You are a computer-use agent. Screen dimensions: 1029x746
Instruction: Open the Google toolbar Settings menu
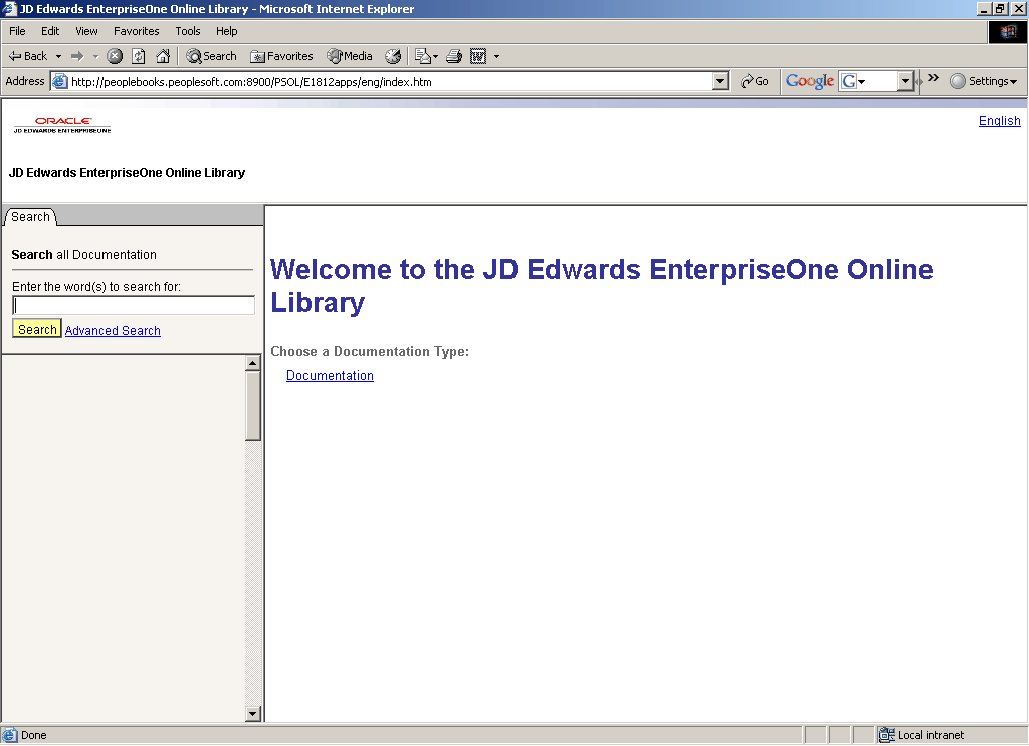(x=984, y=81)
